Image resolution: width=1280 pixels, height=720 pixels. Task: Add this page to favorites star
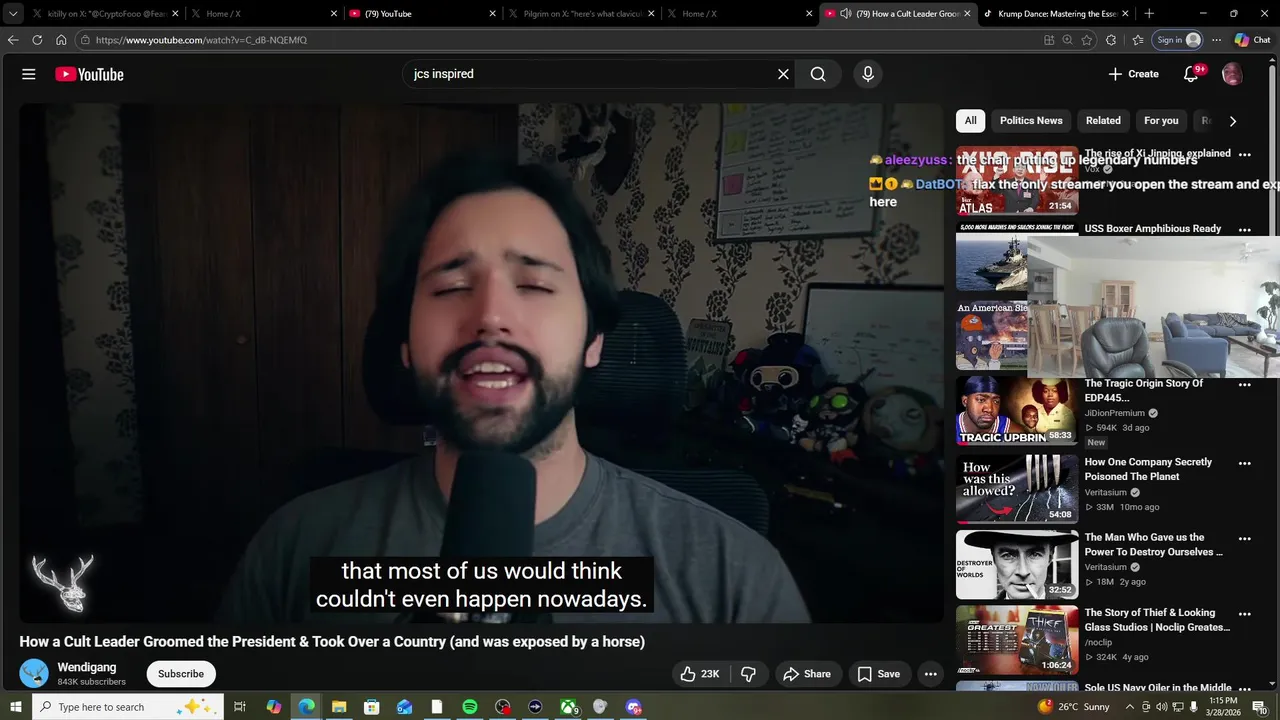coord(1087,40)
